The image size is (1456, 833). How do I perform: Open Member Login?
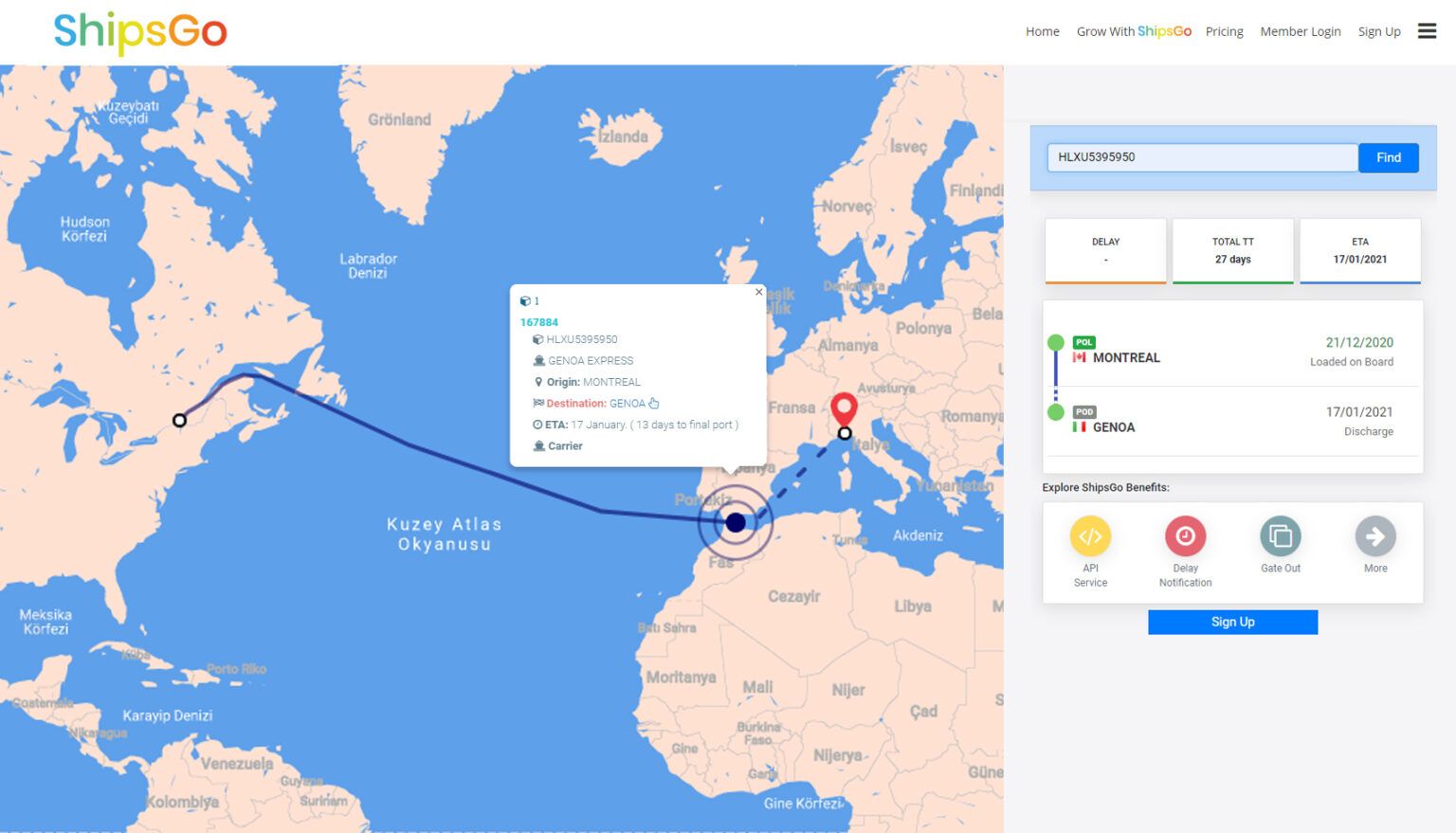click(x=1300, y=31)
